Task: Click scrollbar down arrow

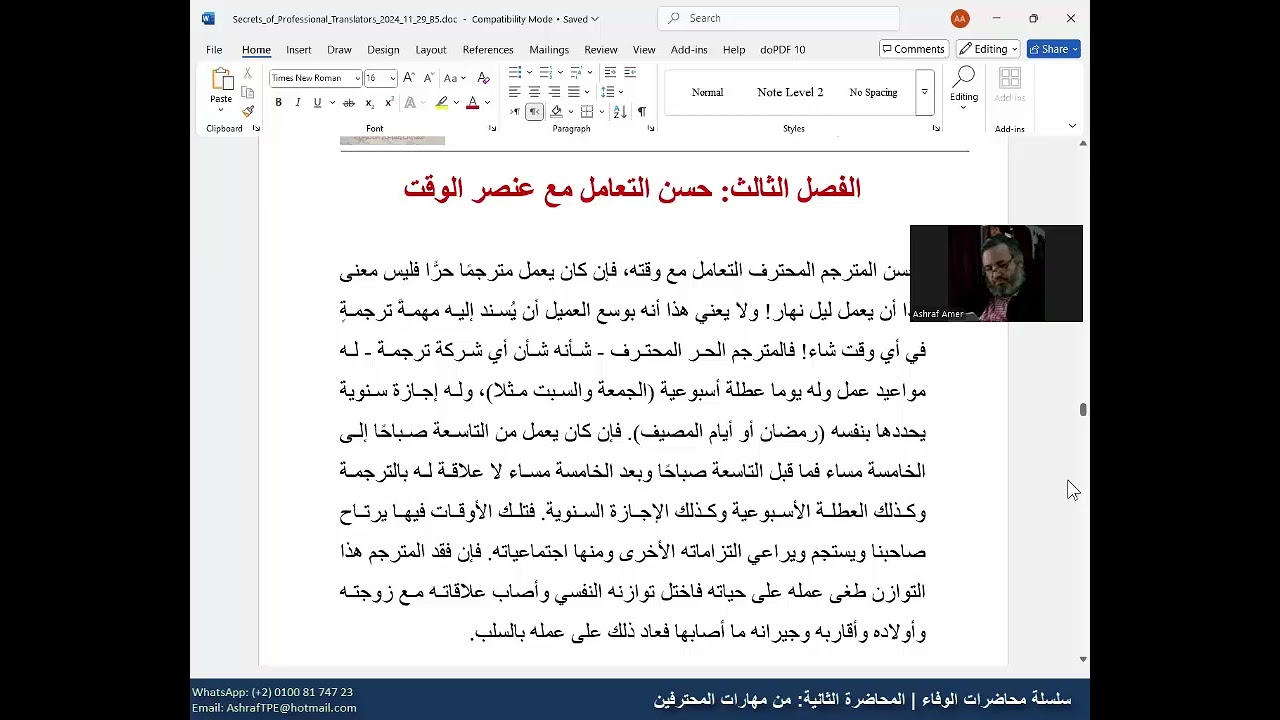Action: pos(1083,659)
